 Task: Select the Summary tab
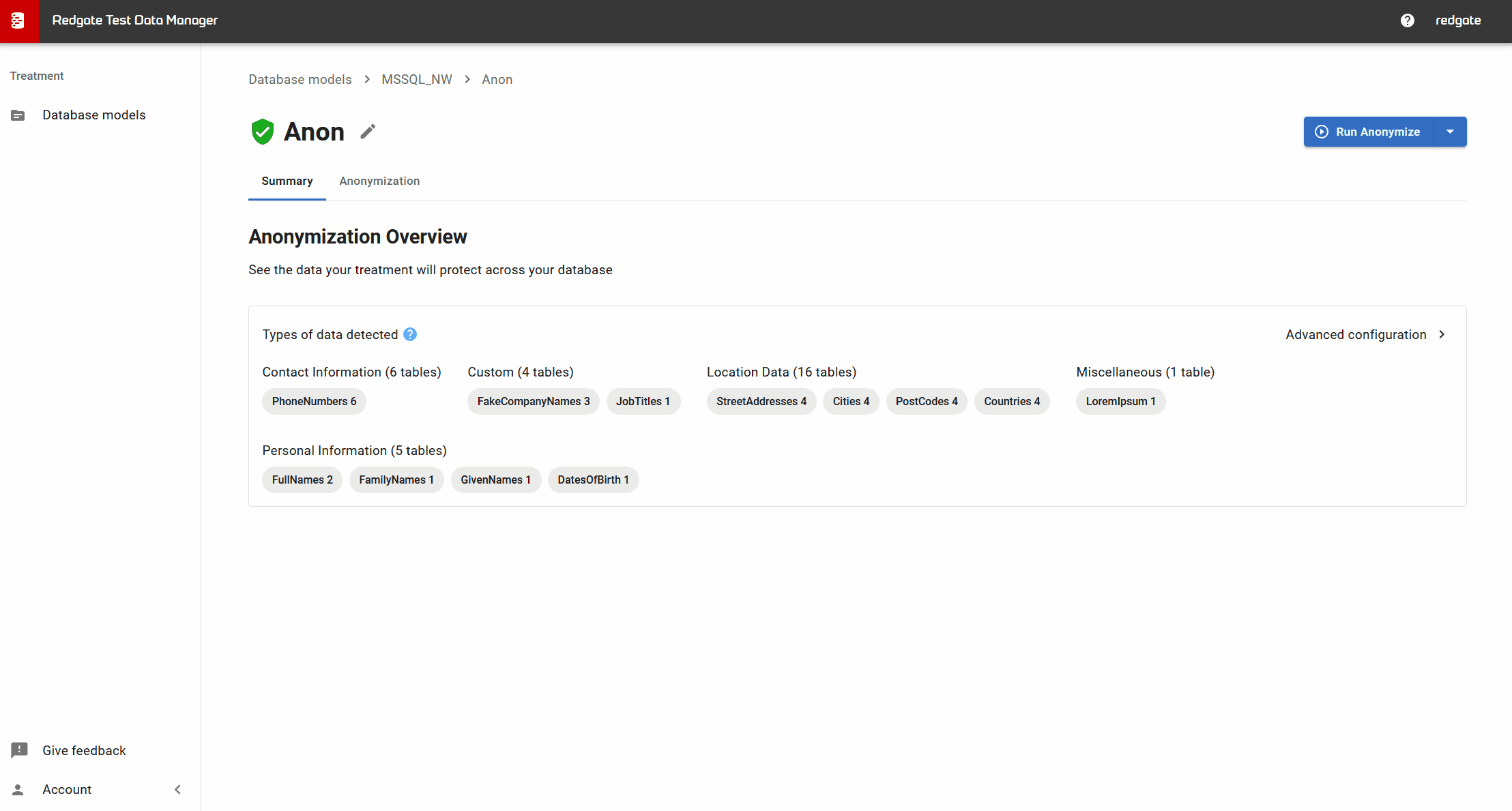click(x=287, y=181)
